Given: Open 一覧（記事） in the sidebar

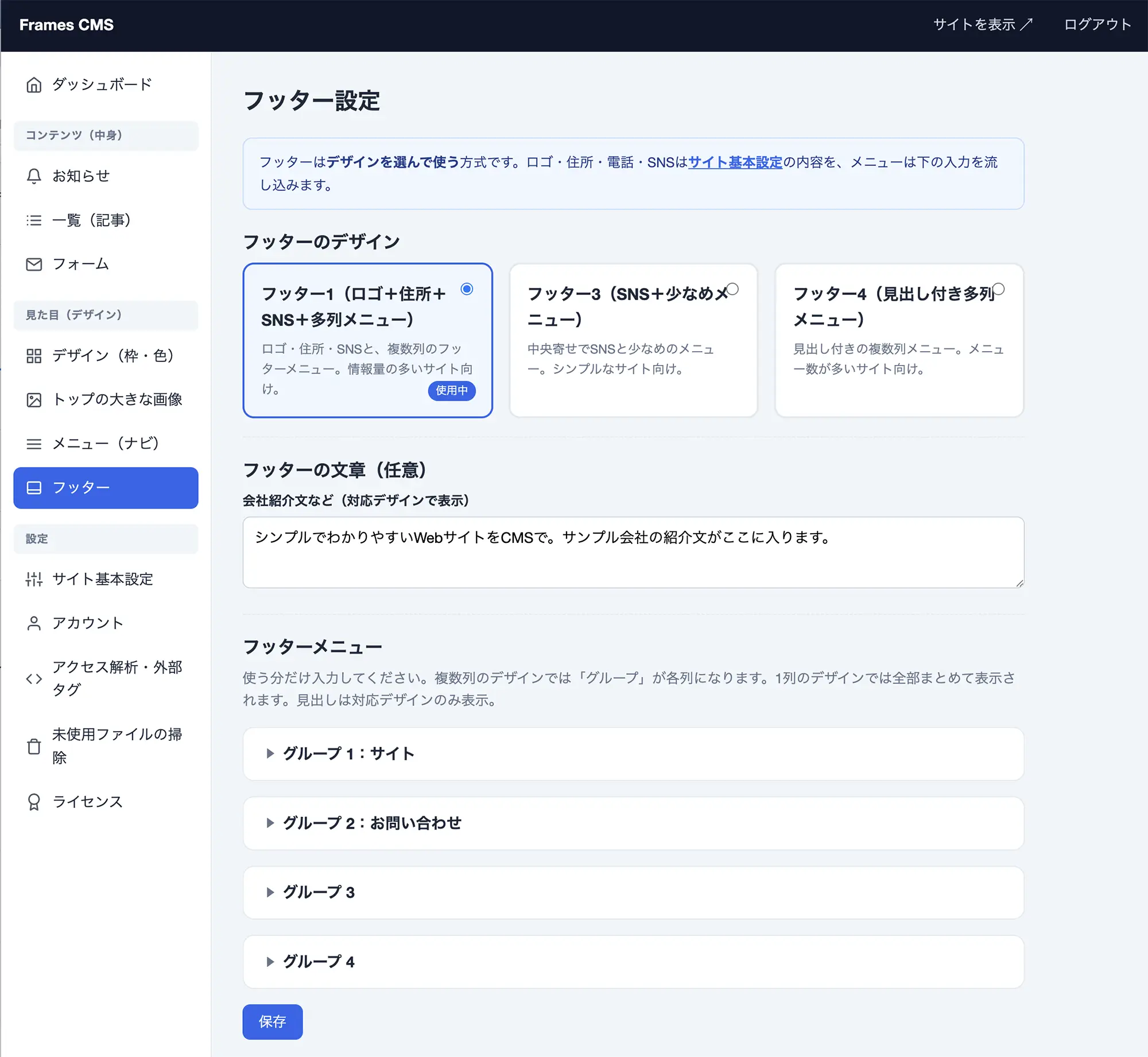Looking at the screenshot, I should (x=106, y=220).
